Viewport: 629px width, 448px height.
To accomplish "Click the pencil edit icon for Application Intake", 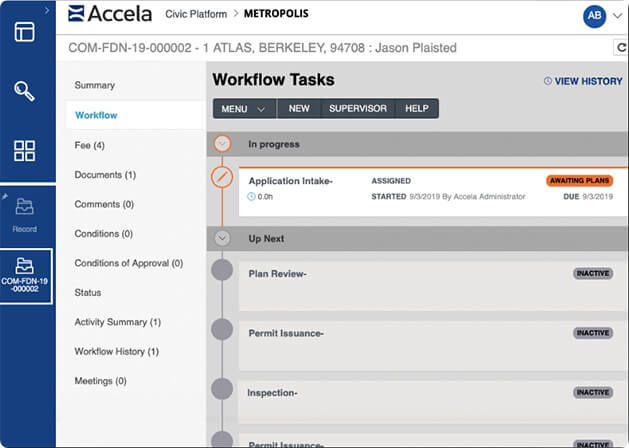I will 223,178.
